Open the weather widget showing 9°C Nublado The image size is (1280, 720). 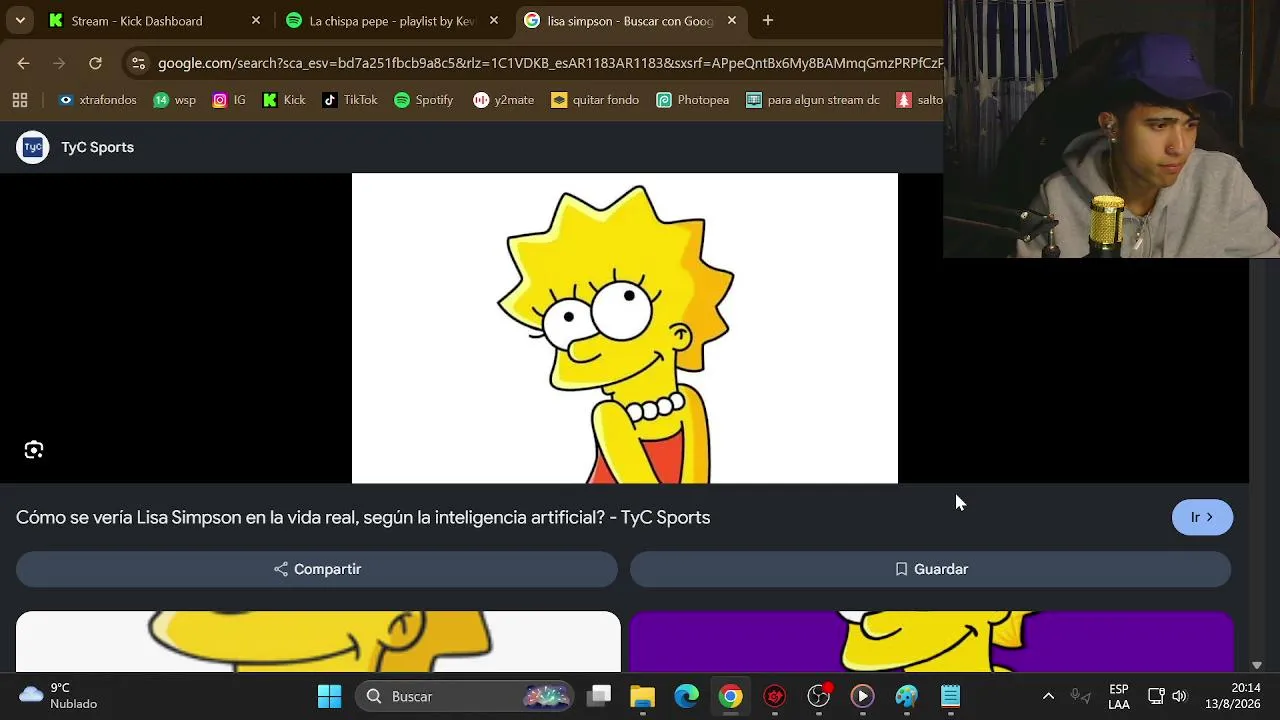tap(60, 696)
